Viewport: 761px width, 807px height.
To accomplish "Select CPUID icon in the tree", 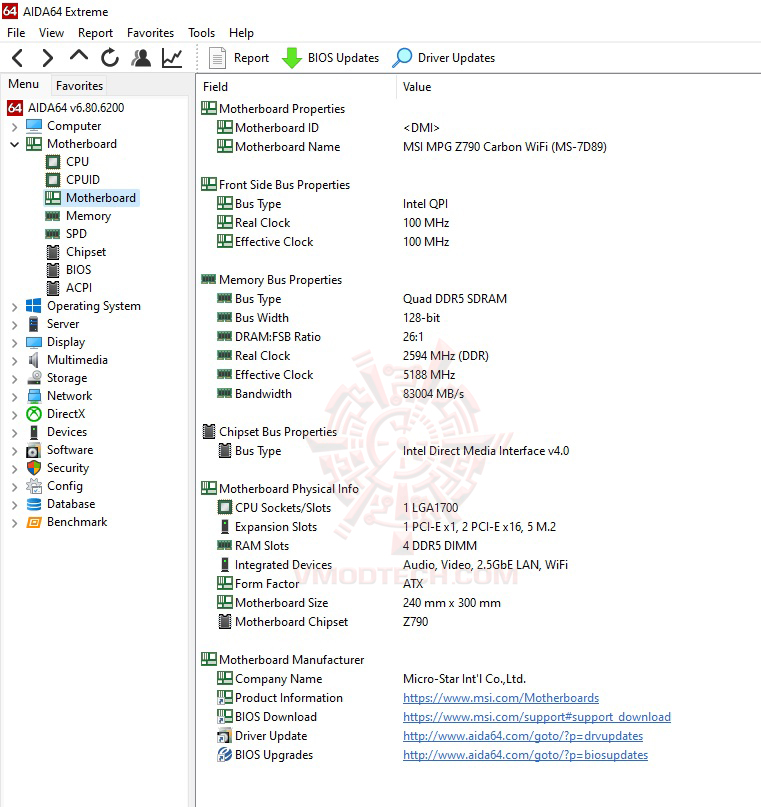I will (52, 180).
